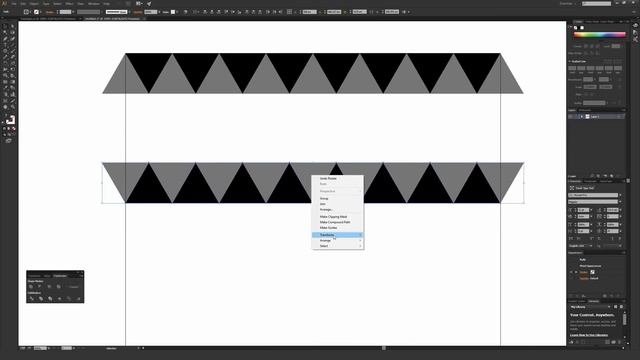Screen dimensions: 640x360
Task: Select the Scale tool
Action: click(13, 63)
